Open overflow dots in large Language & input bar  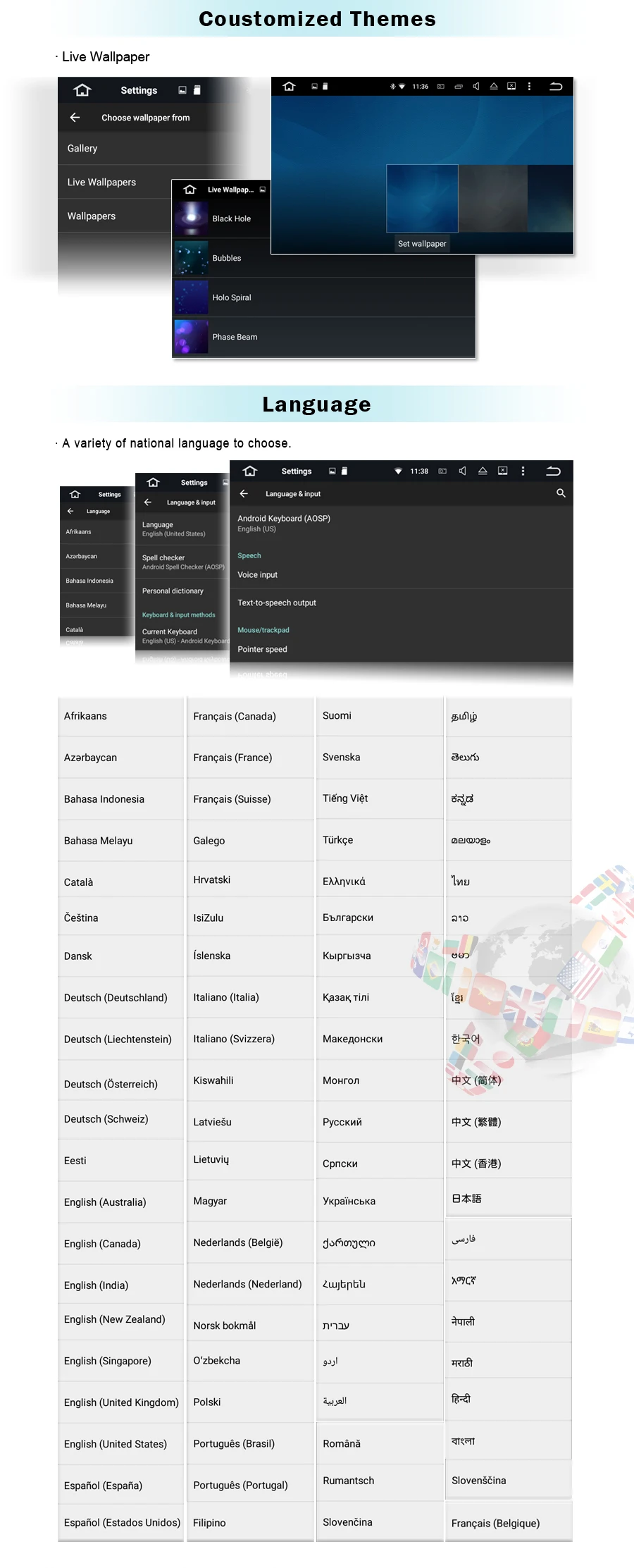[523, 471]
